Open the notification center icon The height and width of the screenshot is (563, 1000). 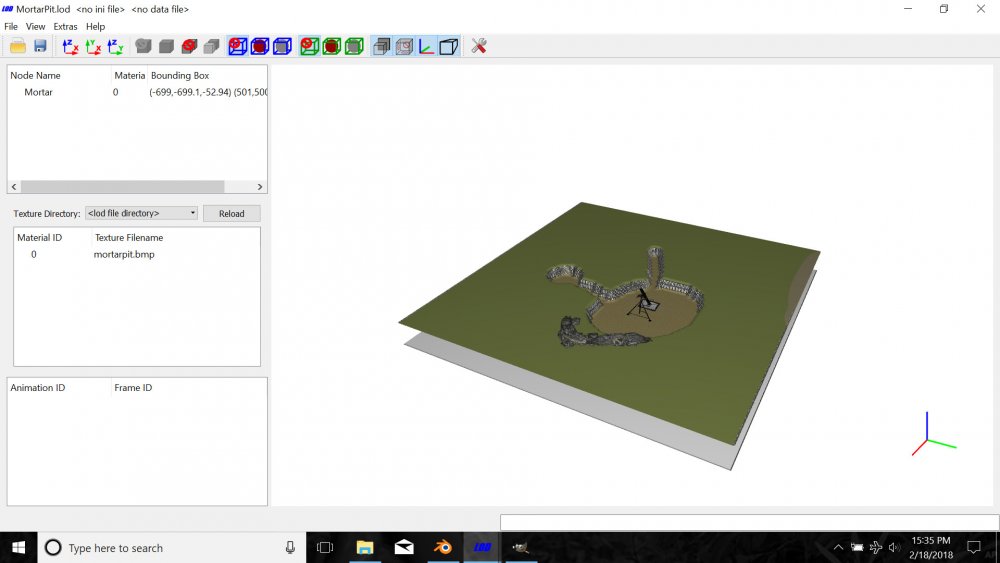974,547
